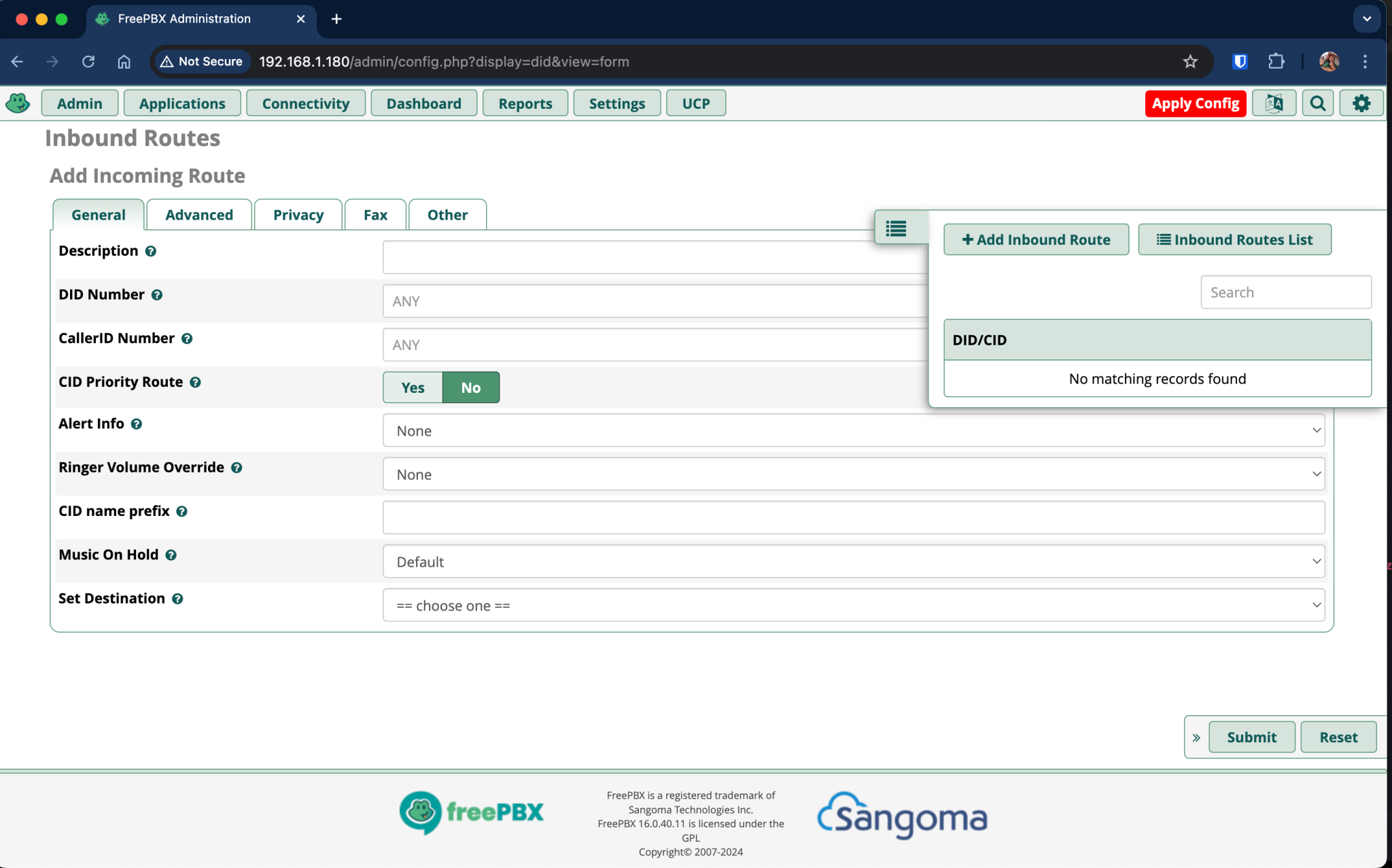Viewport: 1392px width, 868px height.
Task: Click the help icon next to Description
Action: (150, 251)
